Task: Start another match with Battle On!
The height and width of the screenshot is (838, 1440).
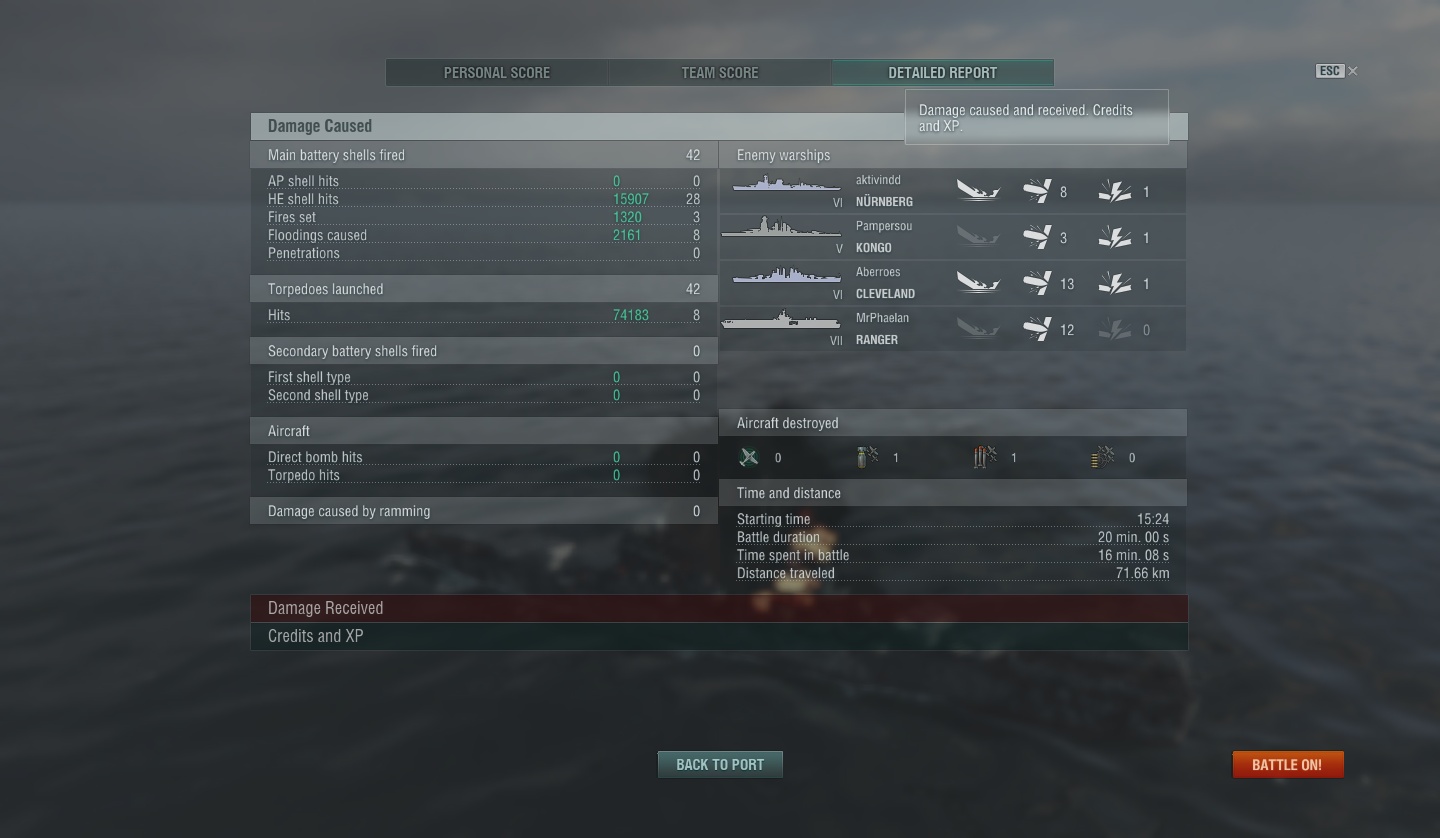Action: [x=1287, y=764]
